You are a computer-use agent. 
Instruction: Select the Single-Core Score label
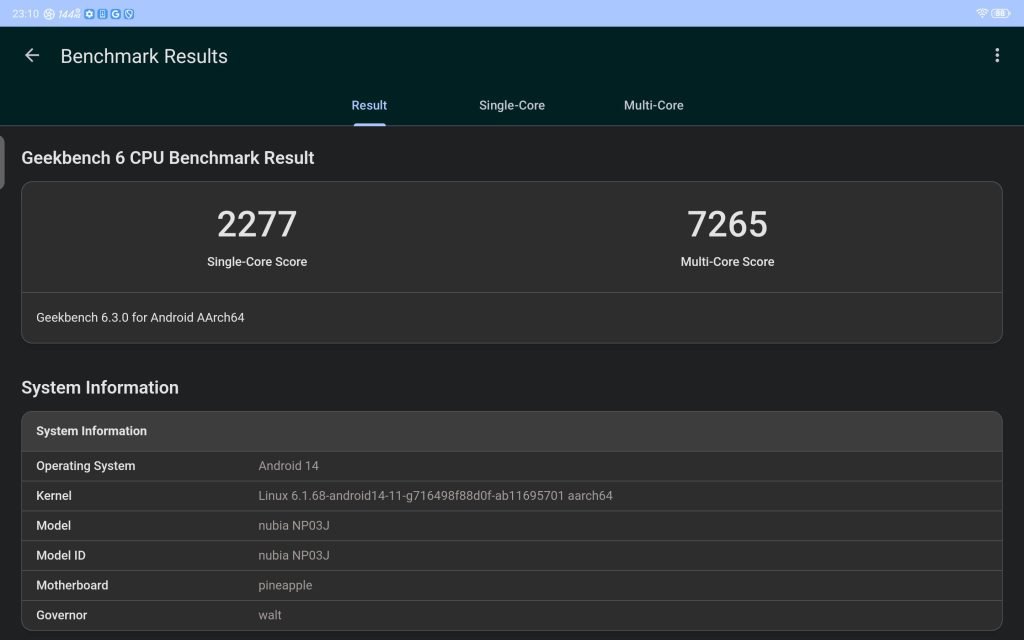pos(257,262)
